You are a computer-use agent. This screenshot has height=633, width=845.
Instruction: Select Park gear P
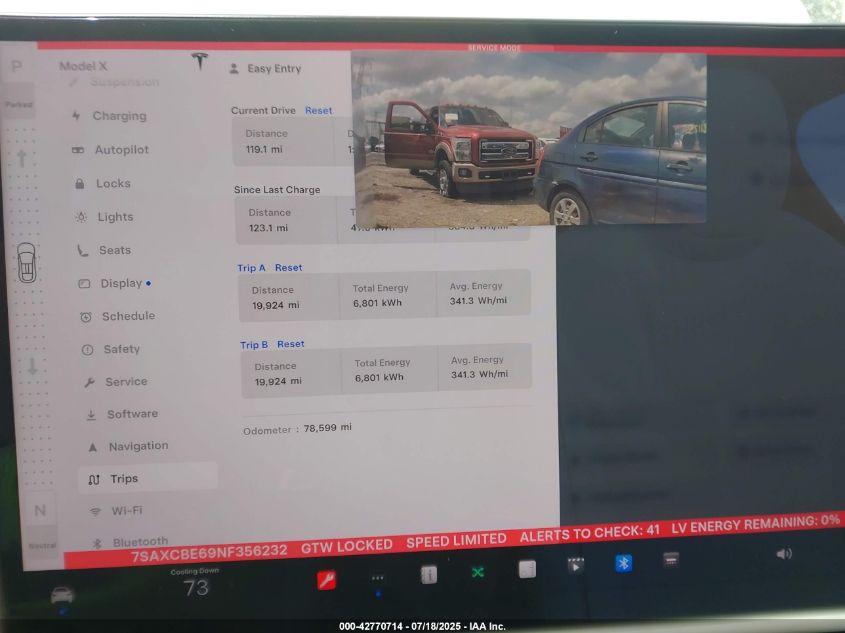(x=17, y=68)
